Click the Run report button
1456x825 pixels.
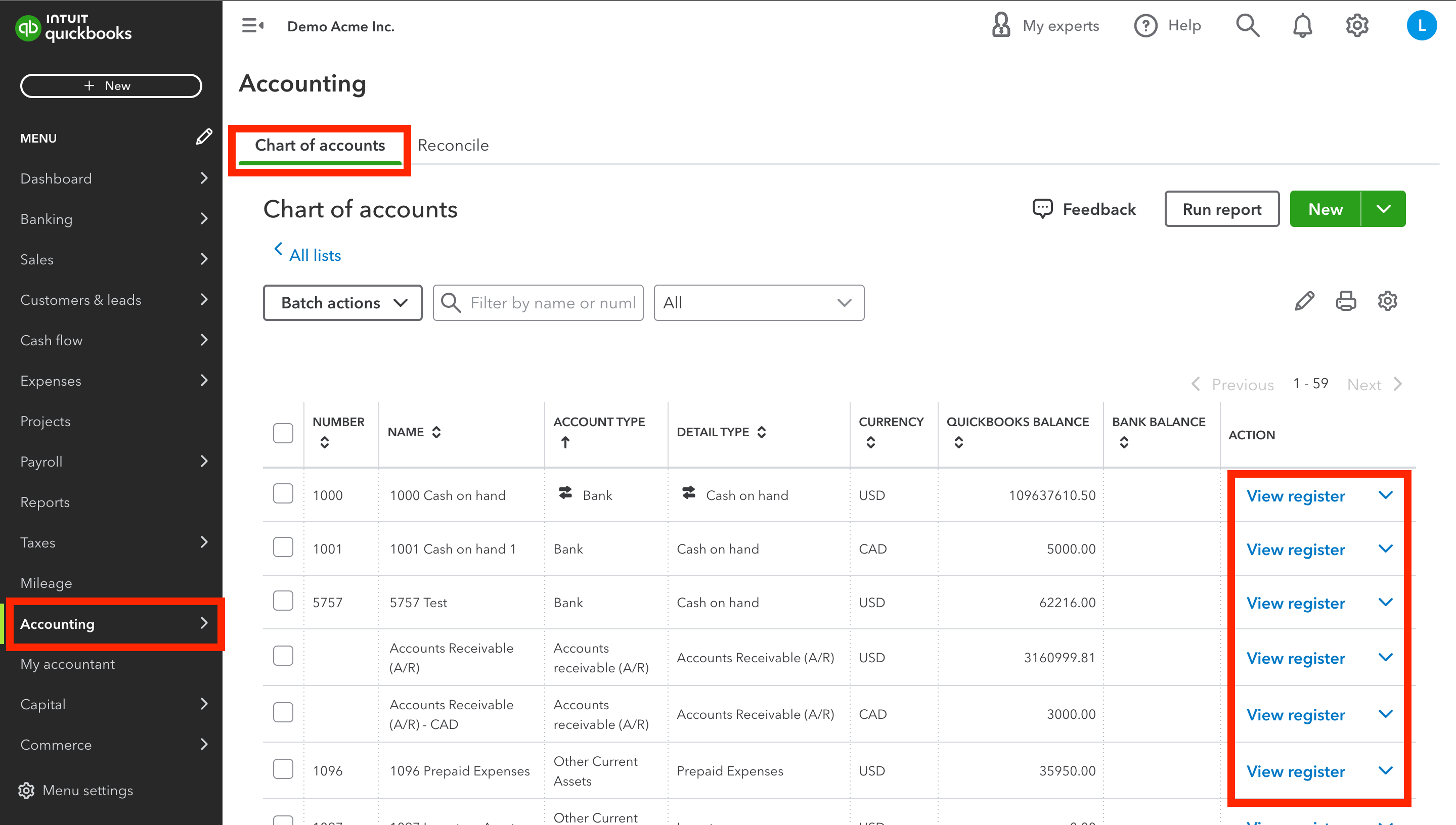(1221, 209)
